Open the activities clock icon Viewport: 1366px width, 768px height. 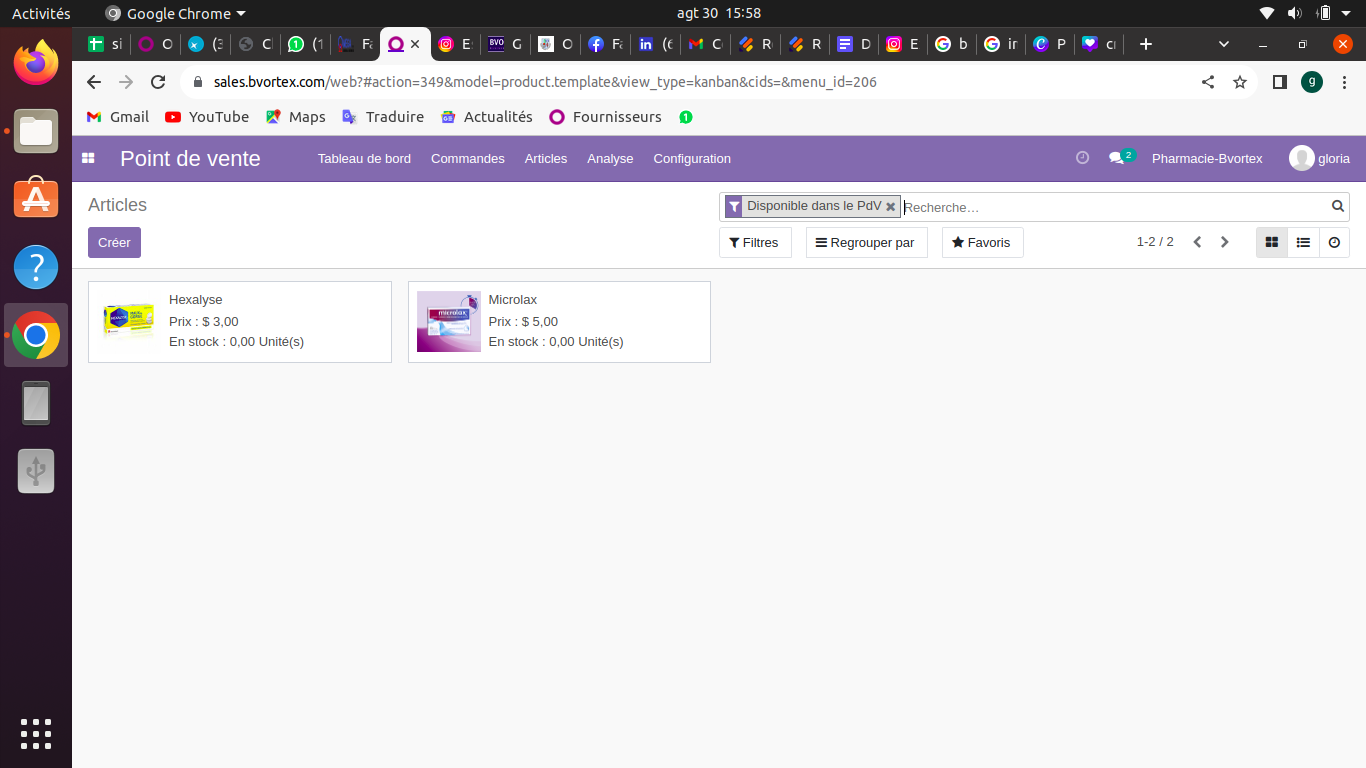[1082, 158]
